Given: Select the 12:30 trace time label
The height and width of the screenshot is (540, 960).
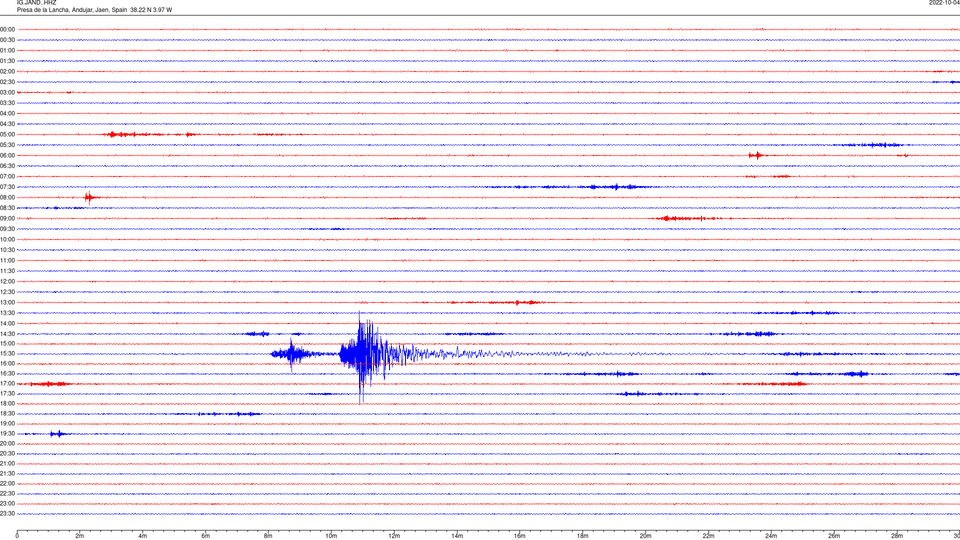Looking at the screenshot, I should pos(7,292).
